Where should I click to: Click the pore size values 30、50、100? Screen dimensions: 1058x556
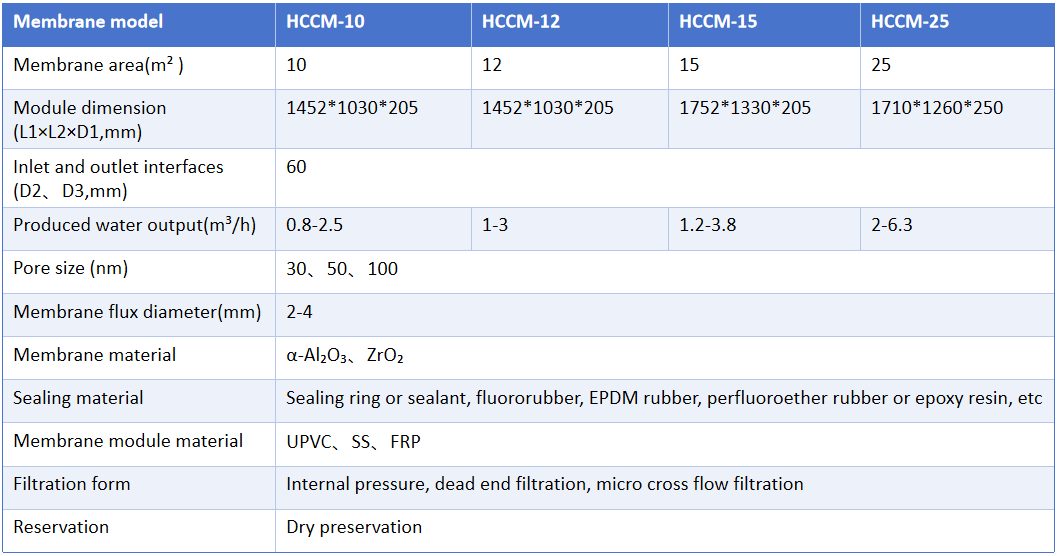pyautogui.click(x=342, y=269)
